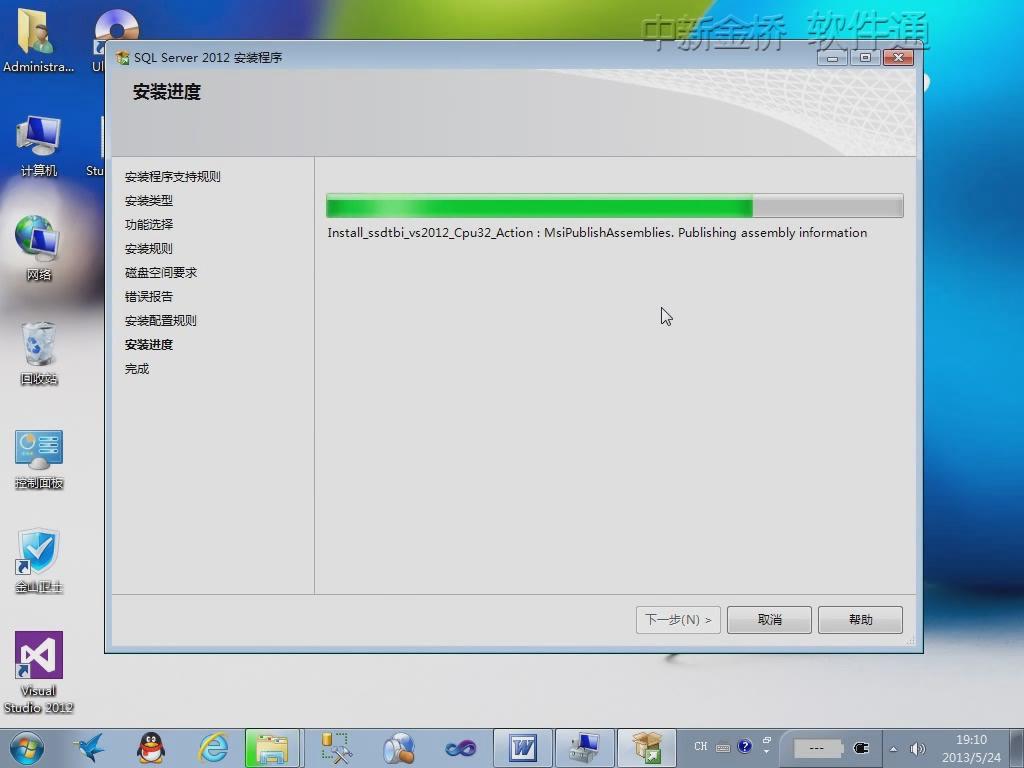Viewport: 1024px width, 768px height.
Task: Launch Internet Explorer from the taskbar
Action: click(x=213, y=748)
